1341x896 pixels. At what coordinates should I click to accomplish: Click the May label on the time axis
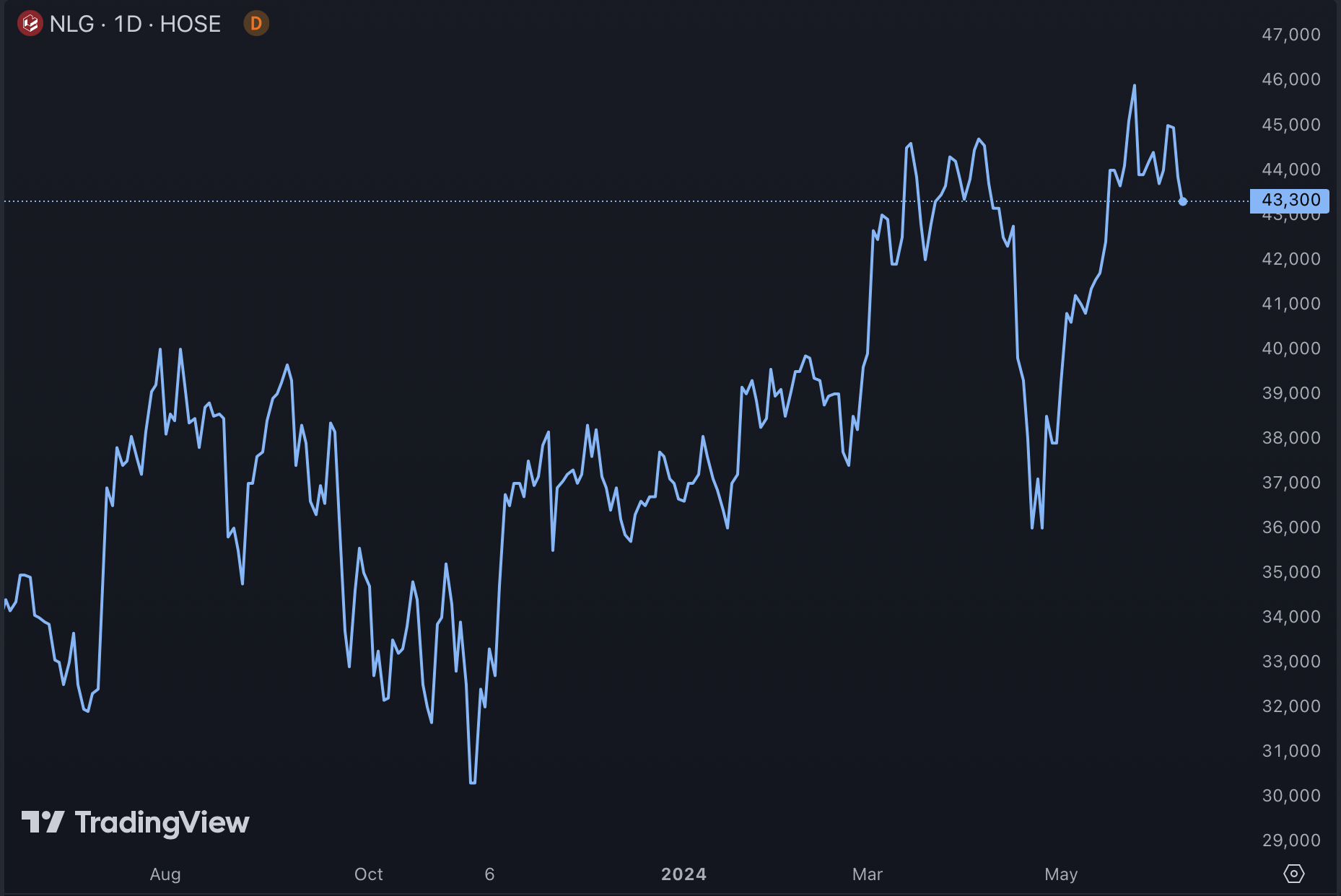coord(1060,874)
